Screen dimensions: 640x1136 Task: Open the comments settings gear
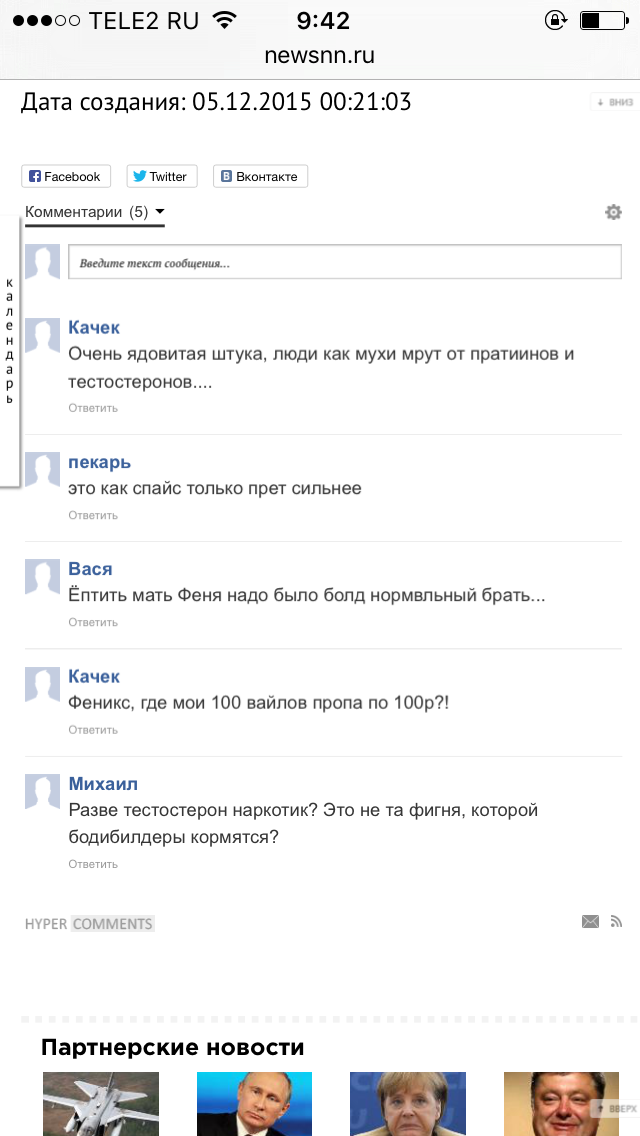click(613, 212)
